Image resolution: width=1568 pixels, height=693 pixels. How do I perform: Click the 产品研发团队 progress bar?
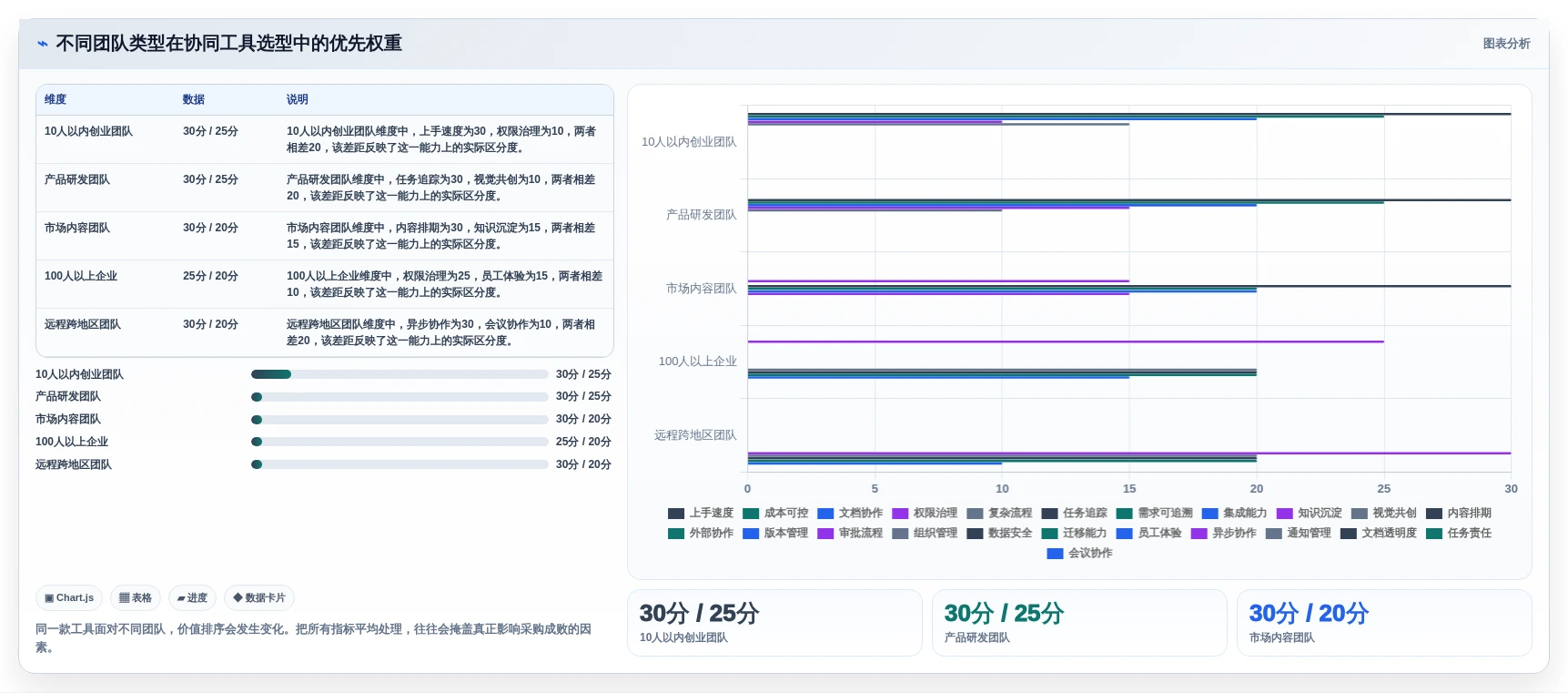pos(400,397)
